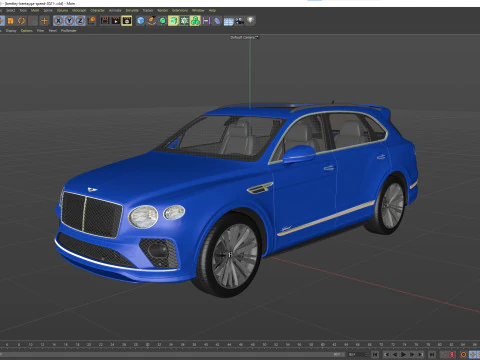Go to end of animation
This screenshot has height=360, width=480.
coord(432,355)
